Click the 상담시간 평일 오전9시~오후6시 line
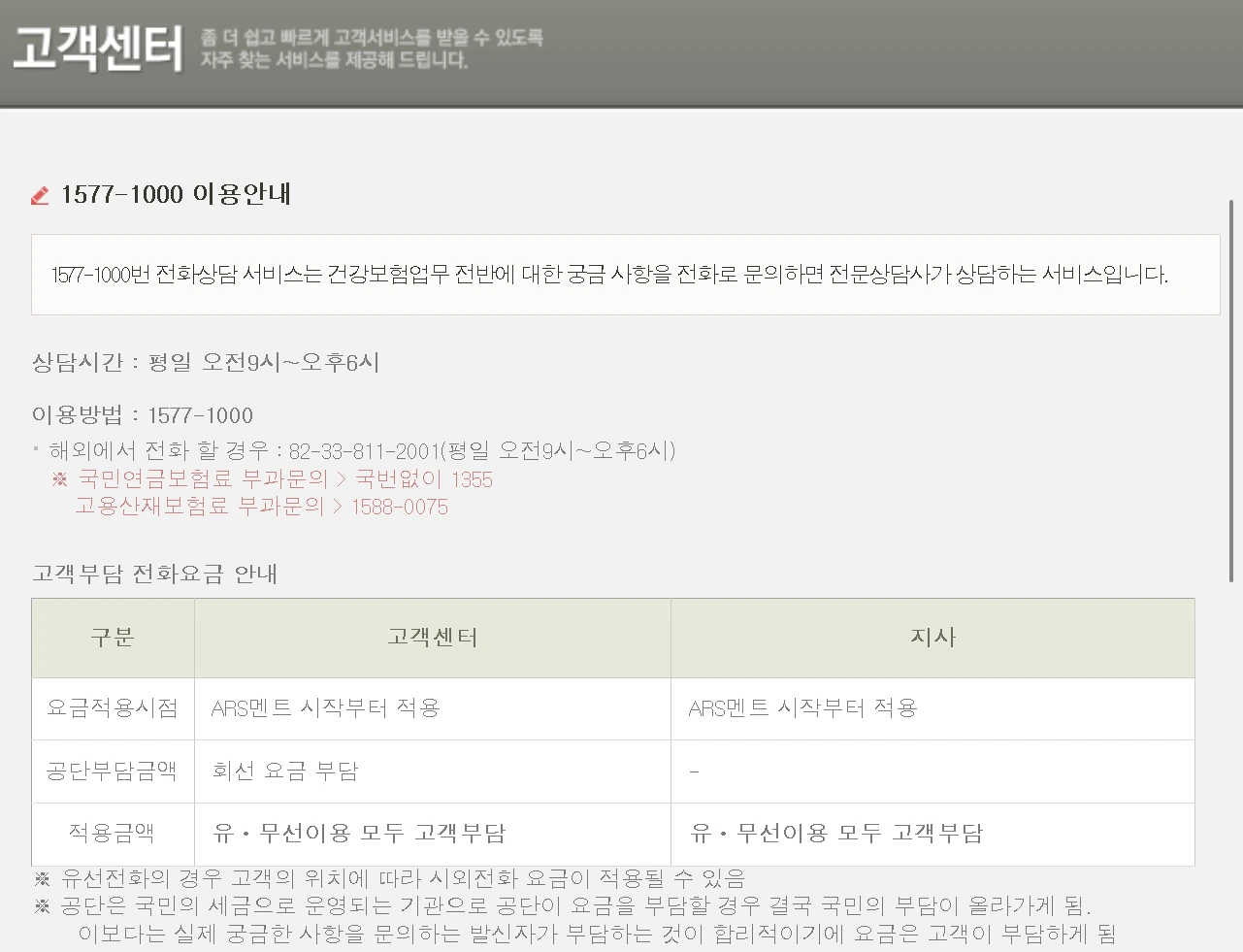This screenshot has height=952, width=1243. [x=206, y=363]
